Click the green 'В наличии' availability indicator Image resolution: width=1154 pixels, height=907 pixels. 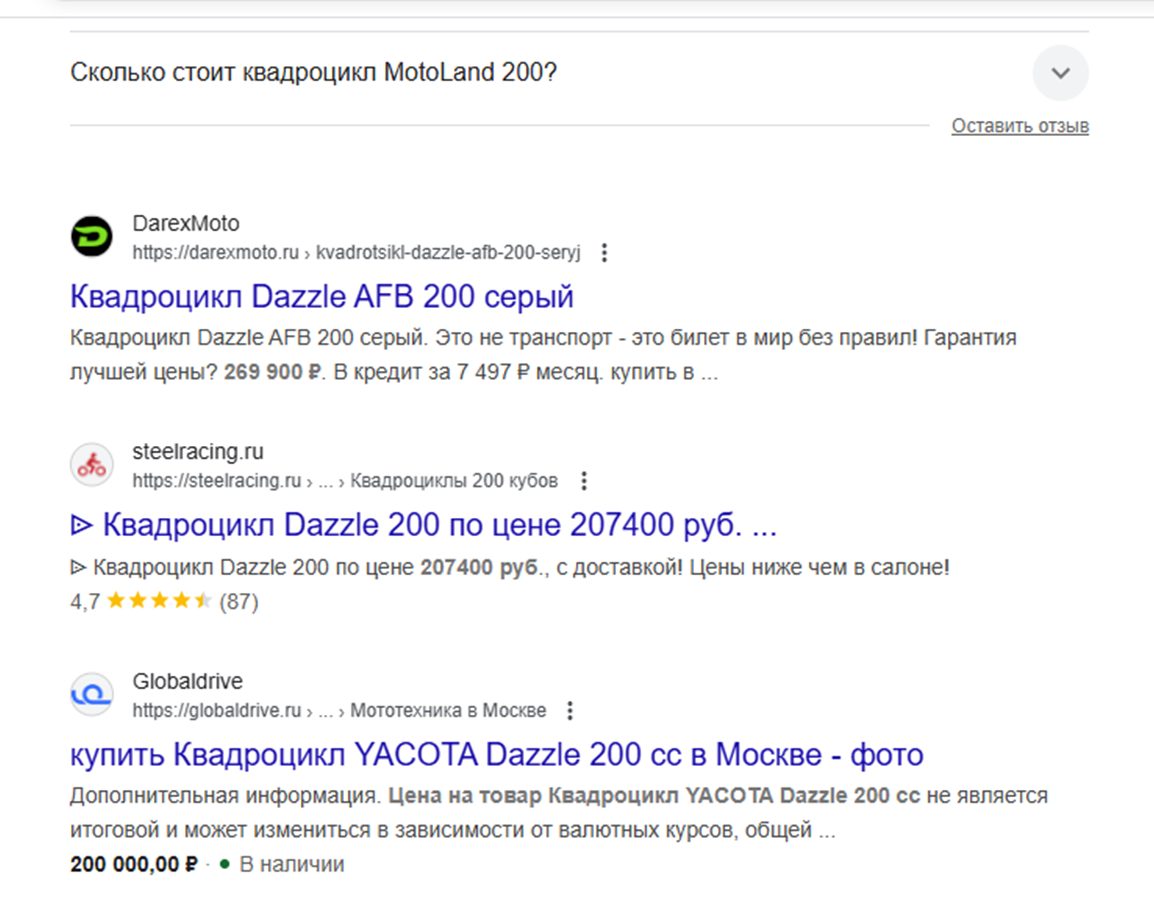[283, 864]
